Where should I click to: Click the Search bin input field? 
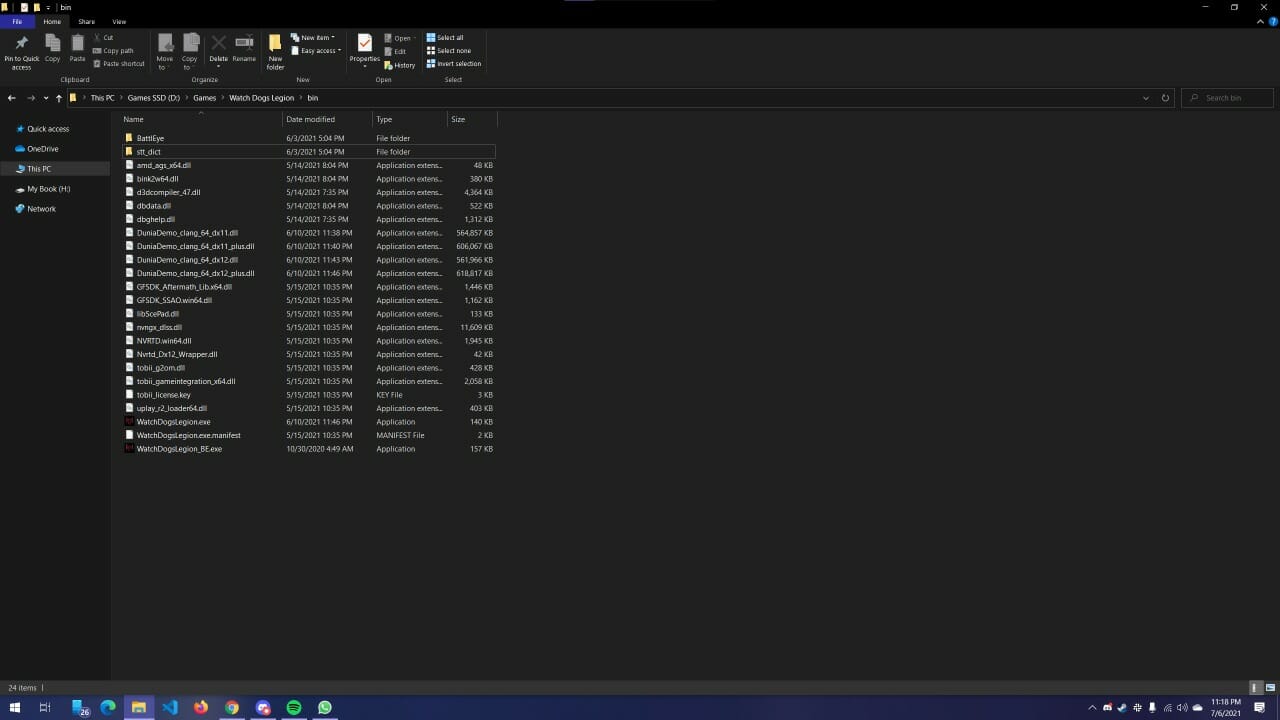point(1230,98)
